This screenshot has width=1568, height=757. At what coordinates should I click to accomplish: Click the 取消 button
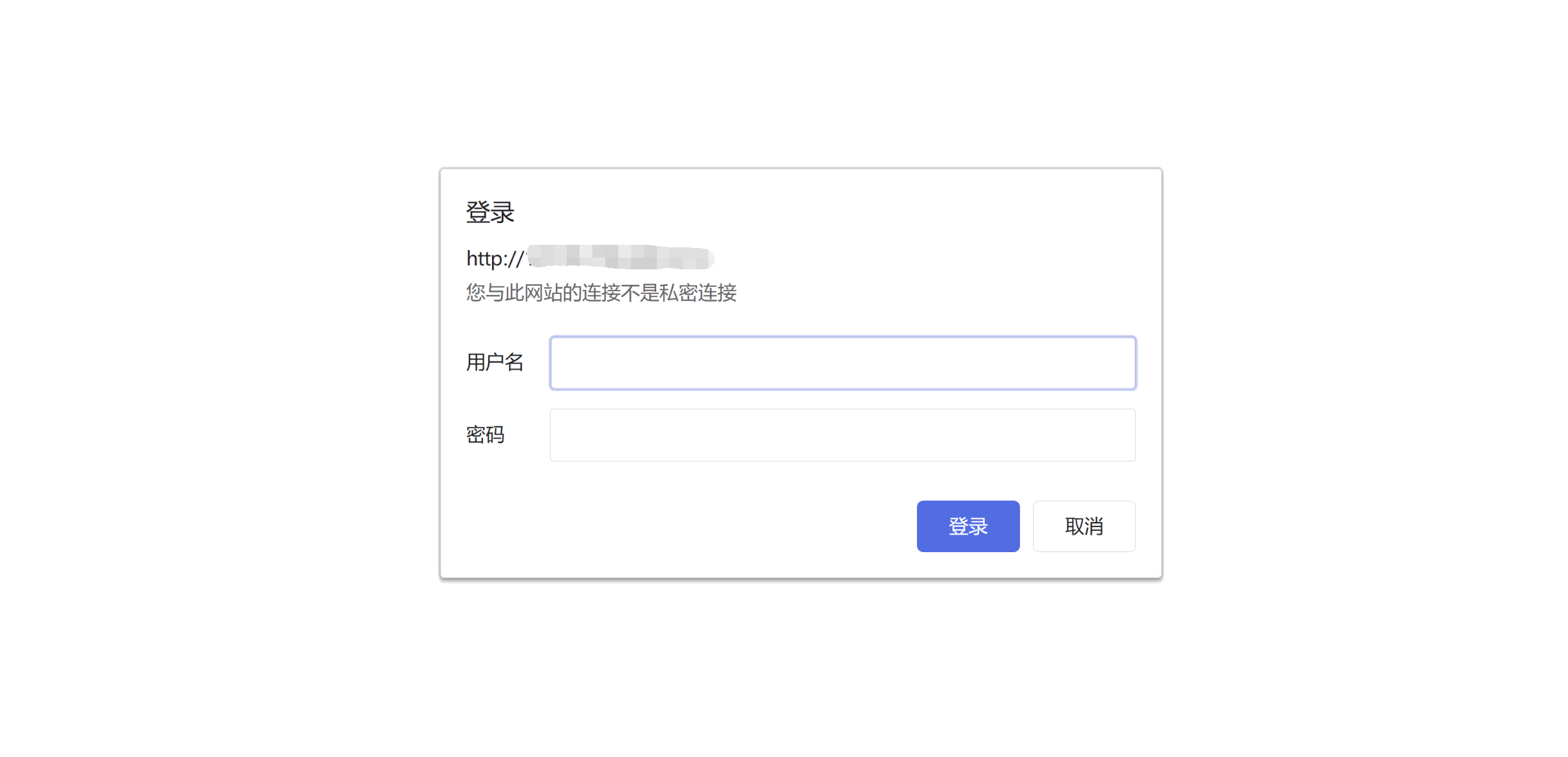coord(1084,526)
